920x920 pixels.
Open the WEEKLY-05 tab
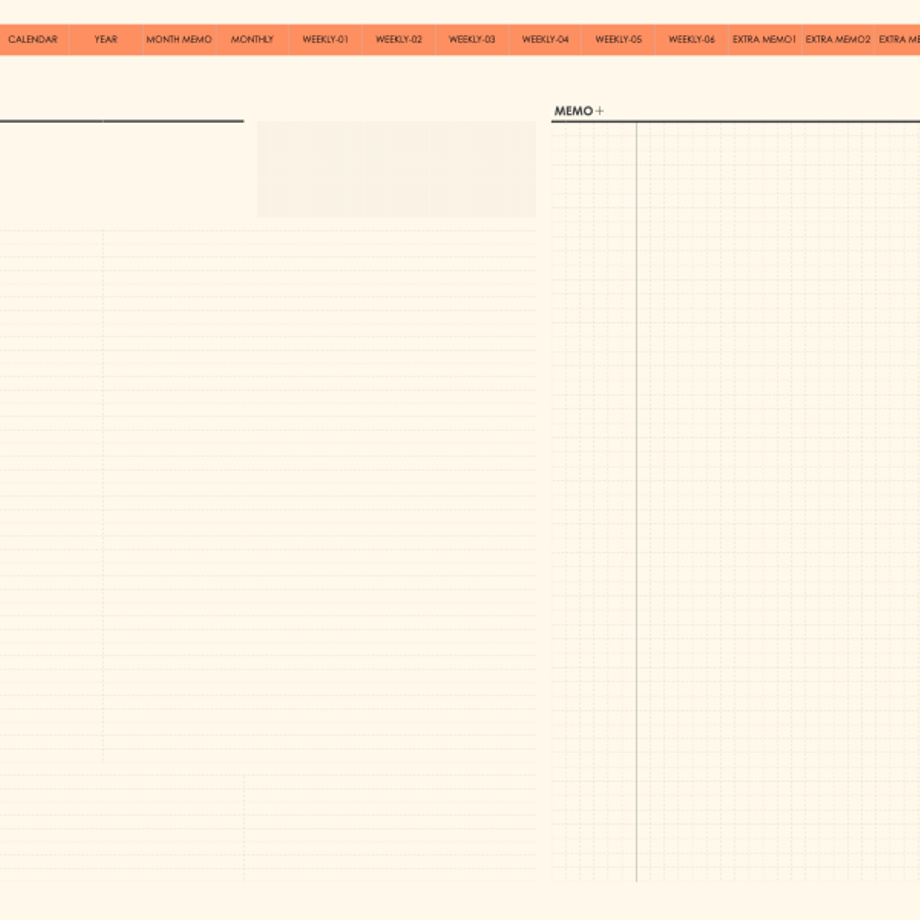(x=618, y=39)
